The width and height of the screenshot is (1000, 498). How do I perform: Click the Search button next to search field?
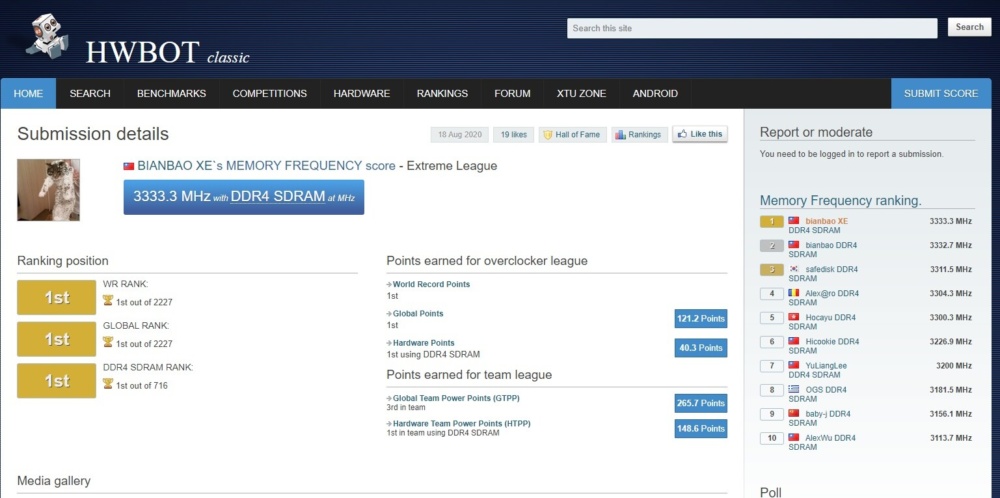point(969,27)
